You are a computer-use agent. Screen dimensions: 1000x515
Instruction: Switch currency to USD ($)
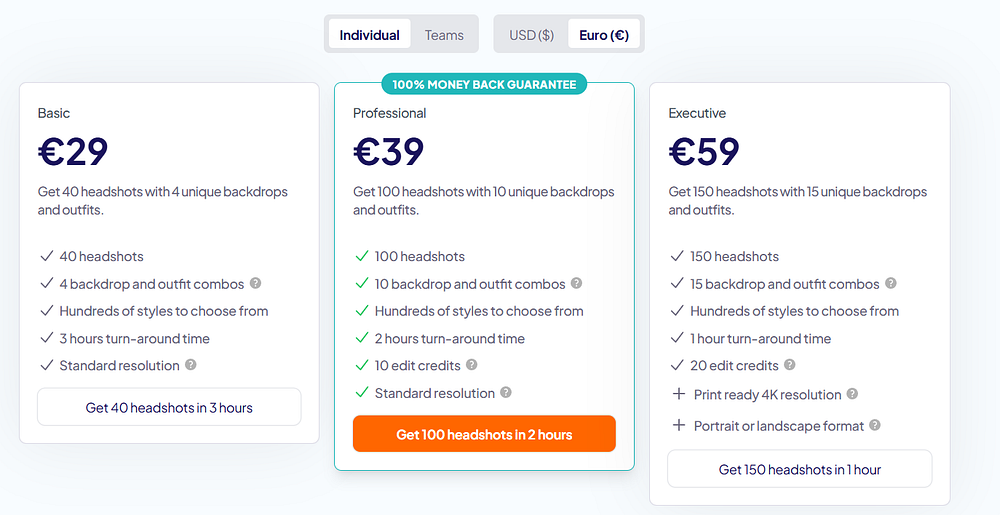pos(531,35)
